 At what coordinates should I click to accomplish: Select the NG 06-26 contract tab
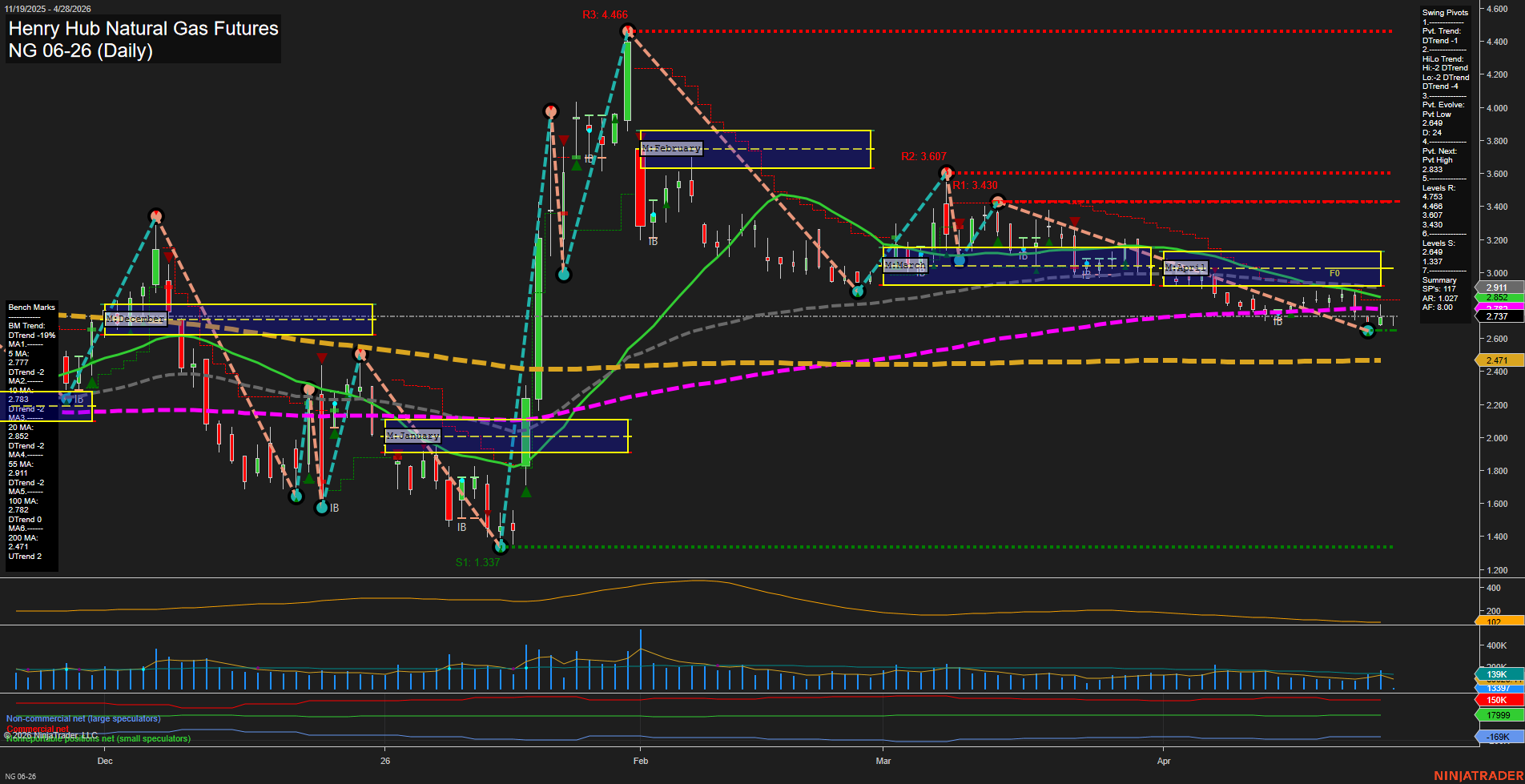20,774
